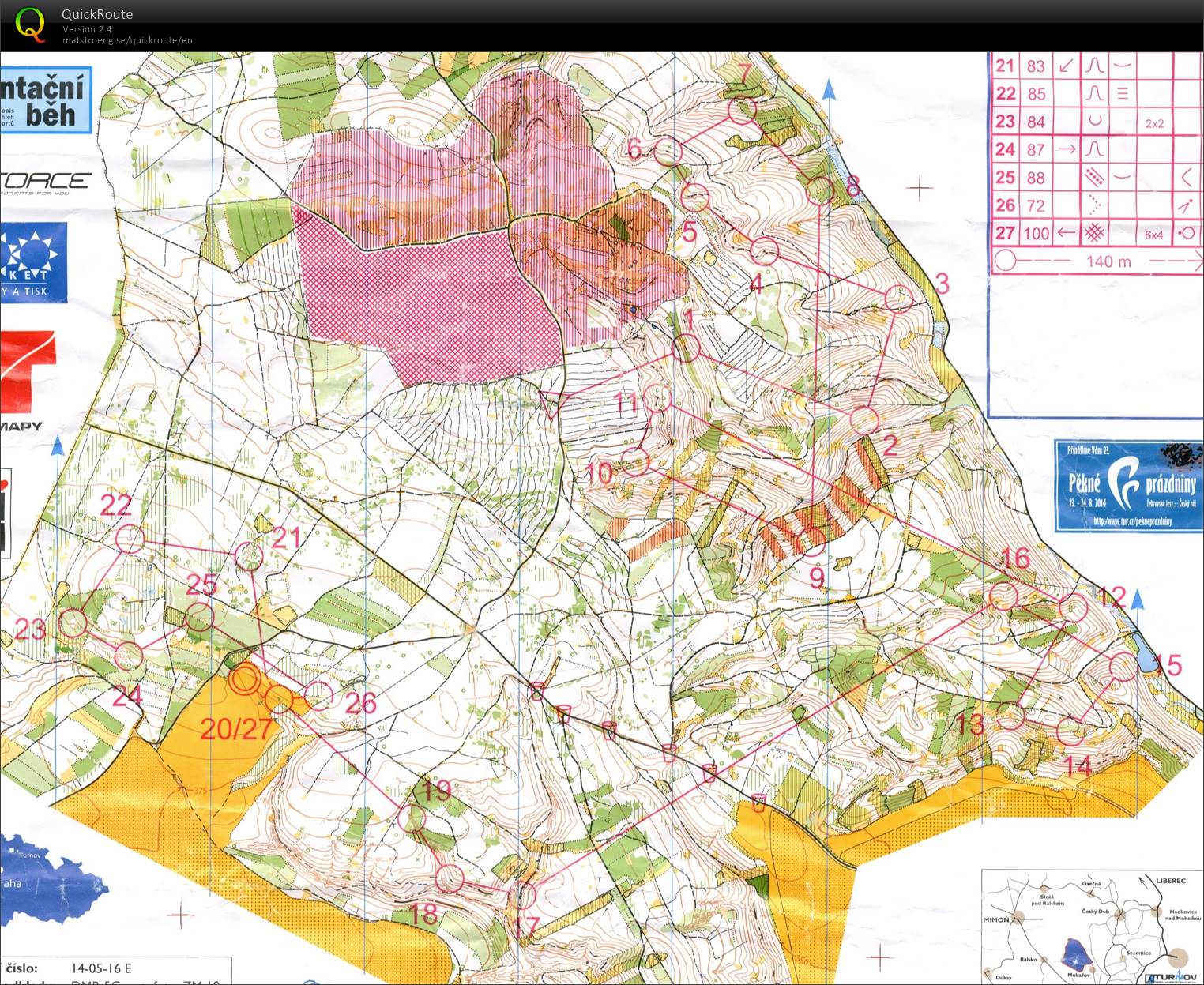Click the '6x4' cell in description table
Image resolution: width=1204 pixels, height=985 pixels.
click(x=1153, y=235)
